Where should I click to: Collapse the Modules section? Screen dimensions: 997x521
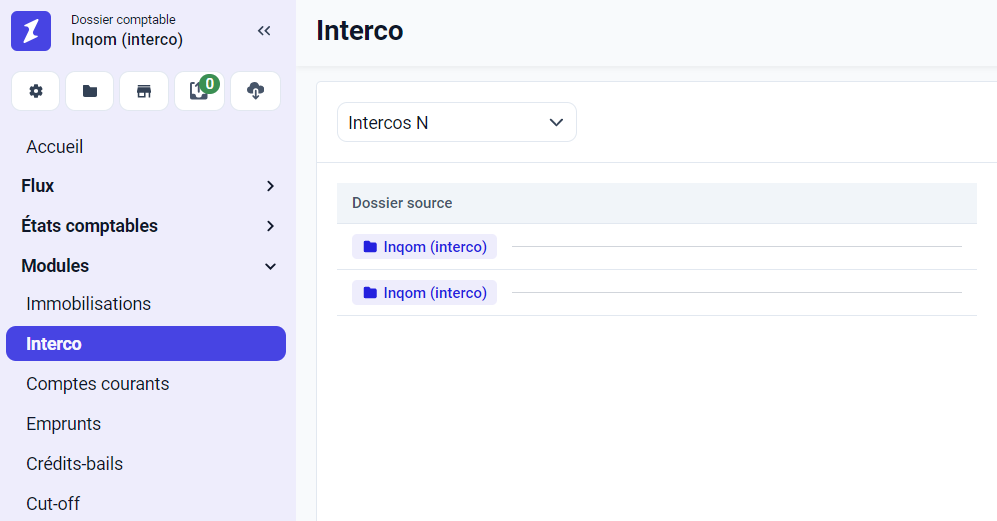[x=148, y=266]
